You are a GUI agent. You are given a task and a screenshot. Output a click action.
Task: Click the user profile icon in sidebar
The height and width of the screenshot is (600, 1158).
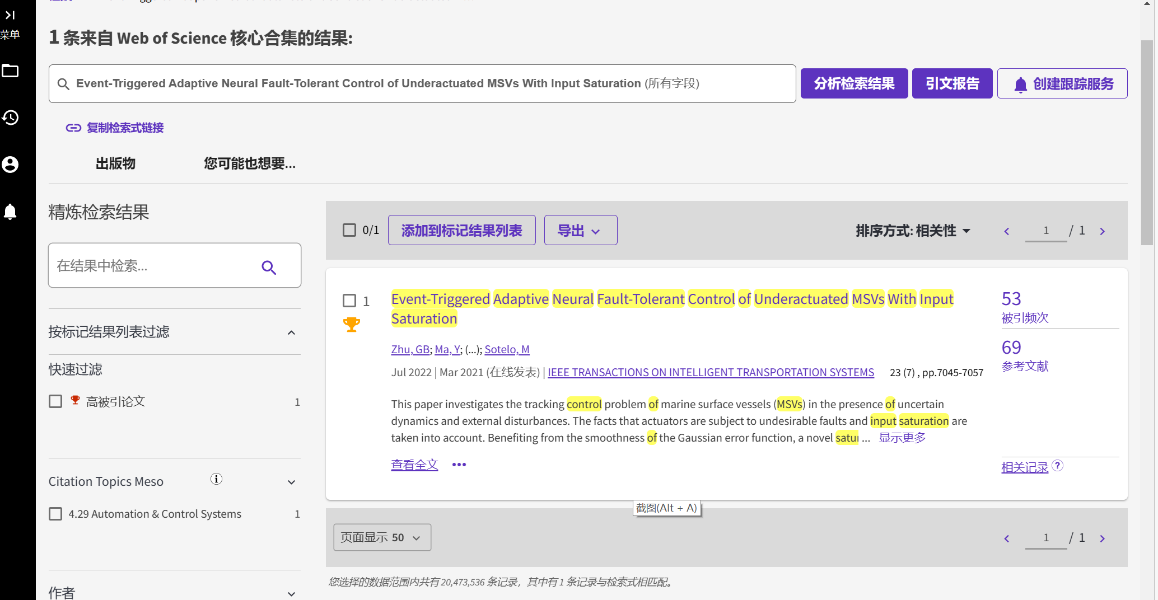click(x=10, y=164)
